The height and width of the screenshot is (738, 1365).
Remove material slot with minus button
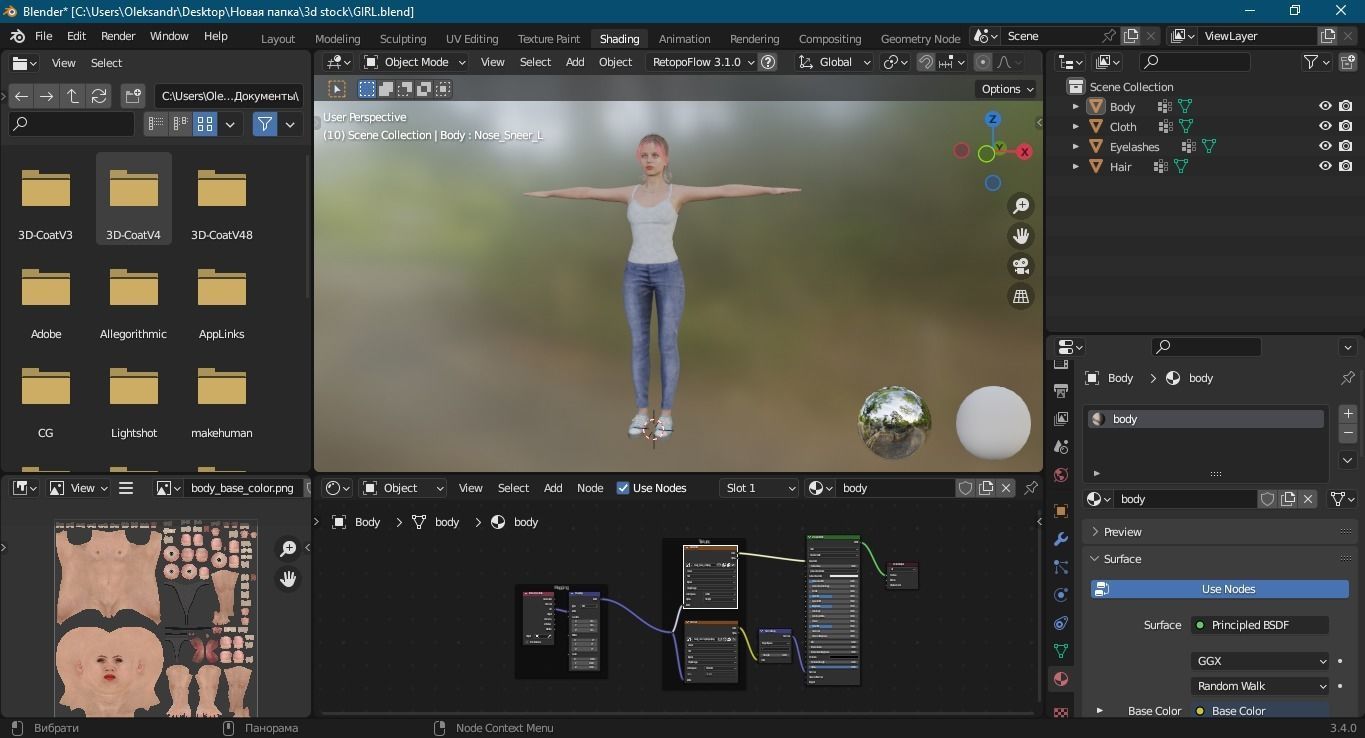tap(1348, 433)
